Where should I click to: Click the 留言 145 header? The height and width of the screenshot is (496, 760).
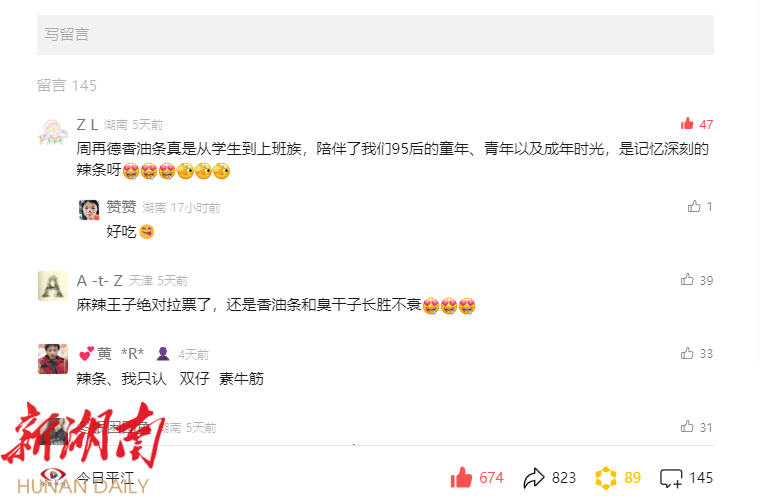pos(67,86)
